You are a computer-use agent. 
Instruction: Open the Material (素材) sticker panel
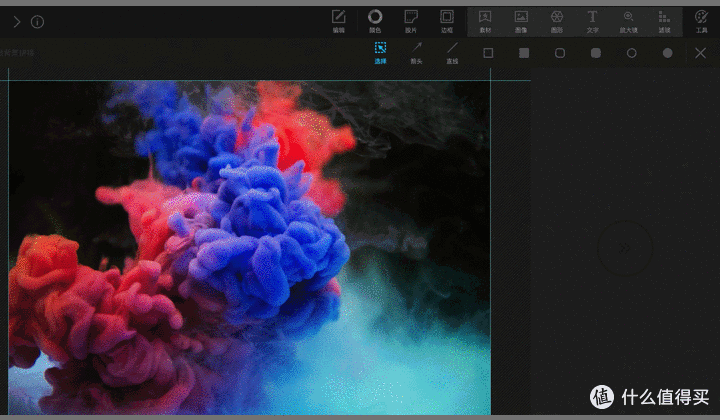pyautogui.click(x=485, y=22)
